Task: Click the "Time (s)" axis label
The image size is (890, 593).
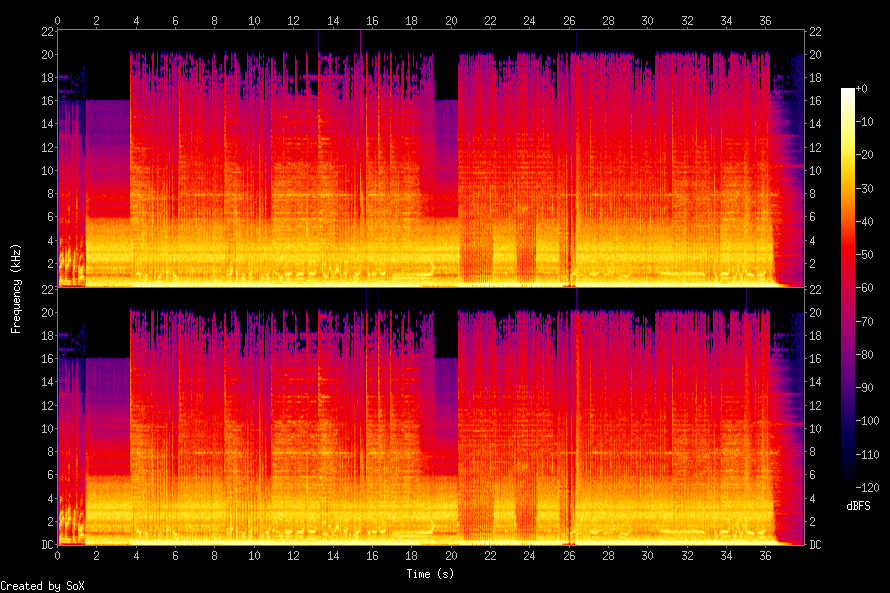Action: tap(431, 574)
